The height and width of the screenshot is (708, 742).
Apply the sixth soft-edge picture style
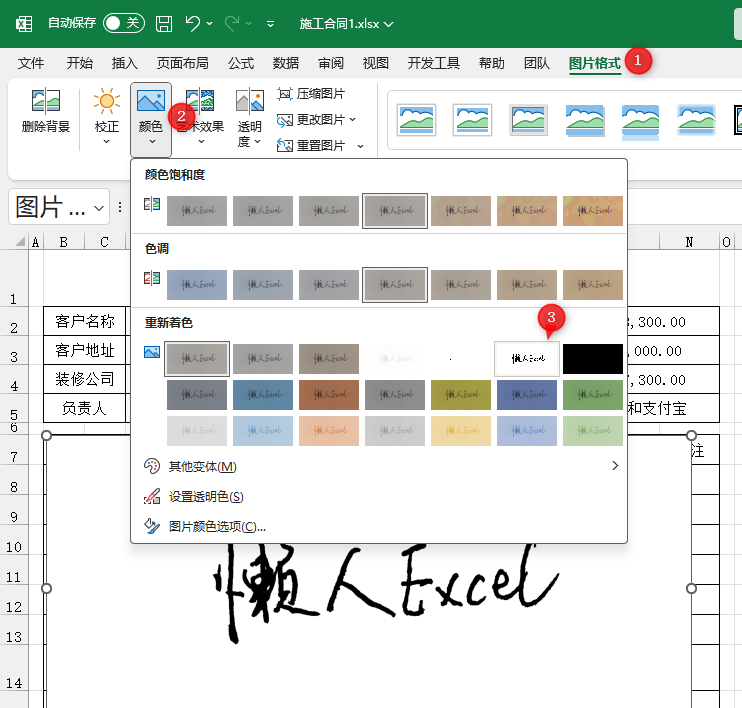(697, 120)
